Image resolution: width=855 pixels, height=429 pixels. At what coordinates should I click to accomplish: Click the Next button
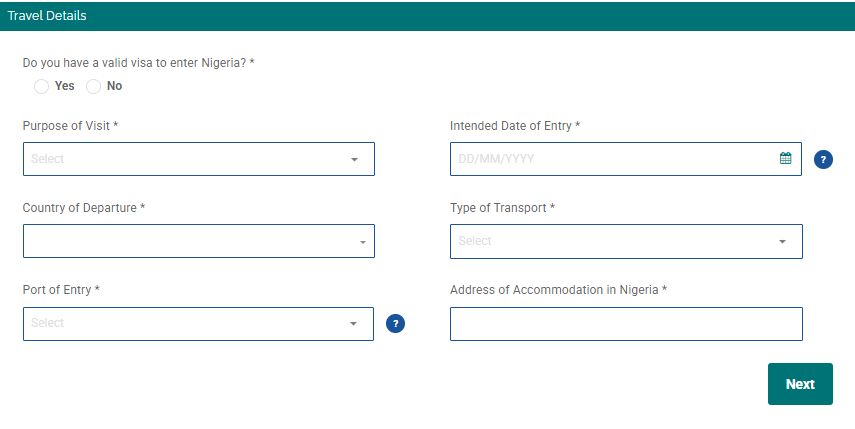tap(800, 384)
